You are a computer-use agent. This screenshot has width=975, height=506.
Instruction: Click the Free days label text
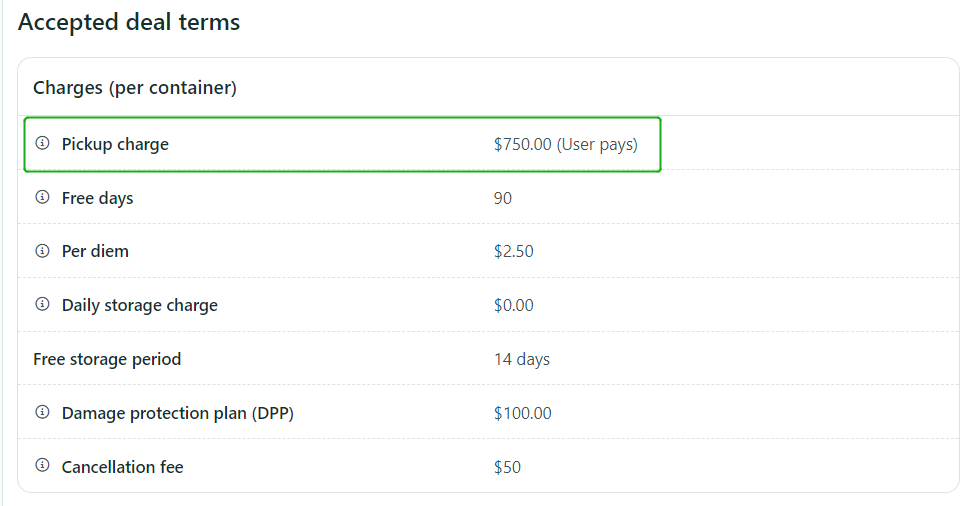pyautogui.click(x=98, y=198)
